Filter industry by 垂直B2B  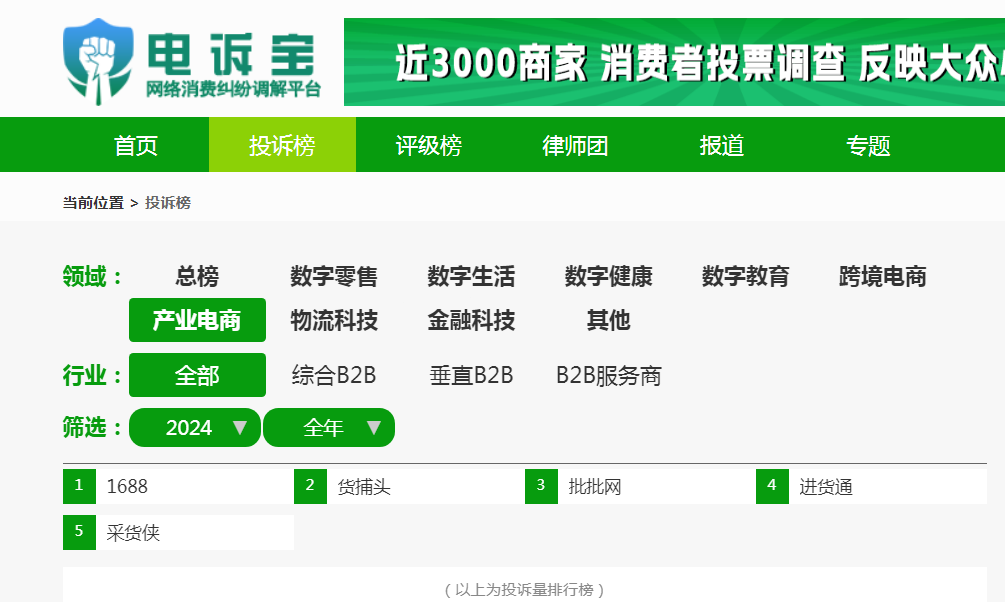(x=471, y=375)
